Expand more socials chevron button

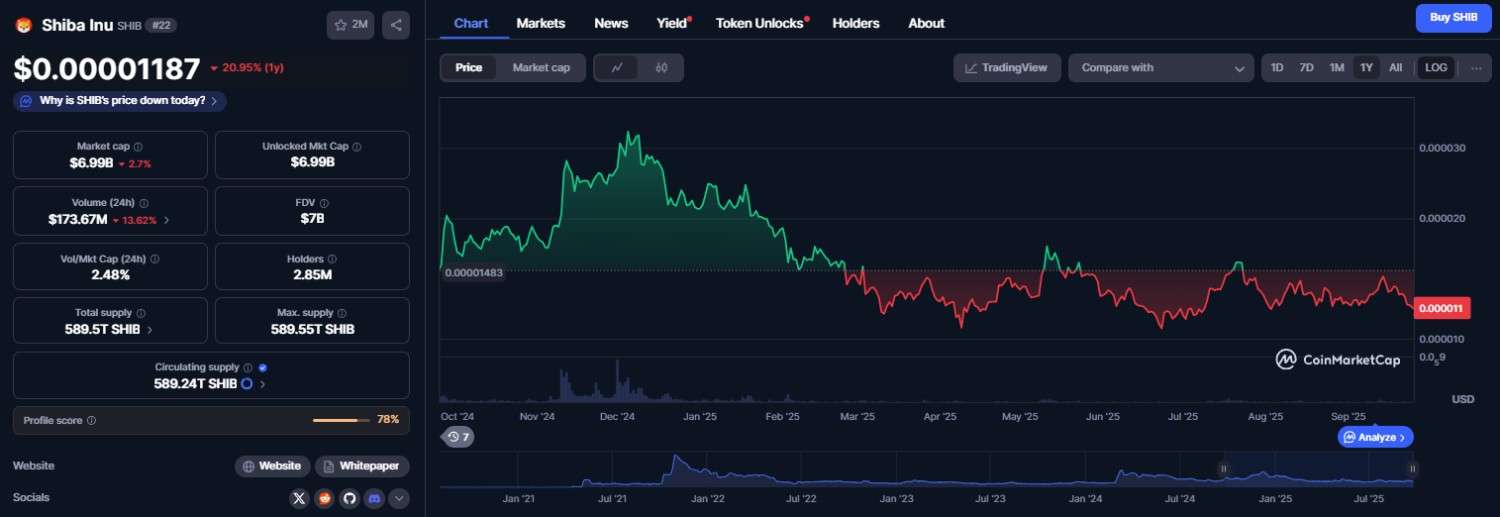tap(399, 497)
